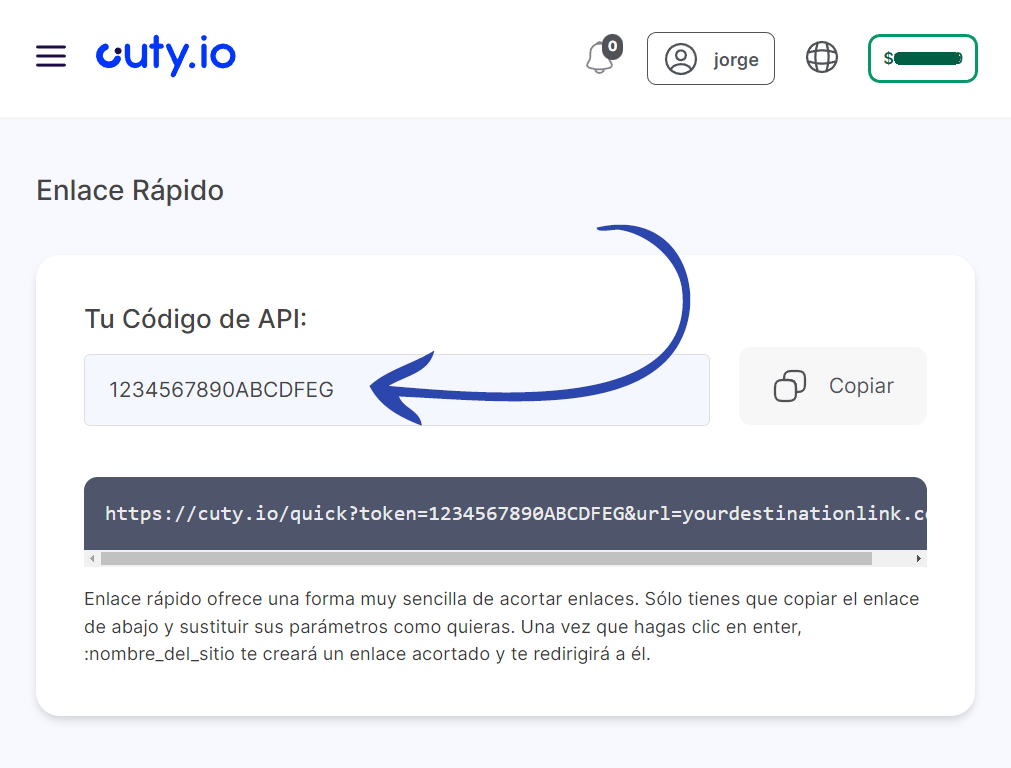
Task: Click the person silhouette inside the jorge button
Action: (681, 59)
